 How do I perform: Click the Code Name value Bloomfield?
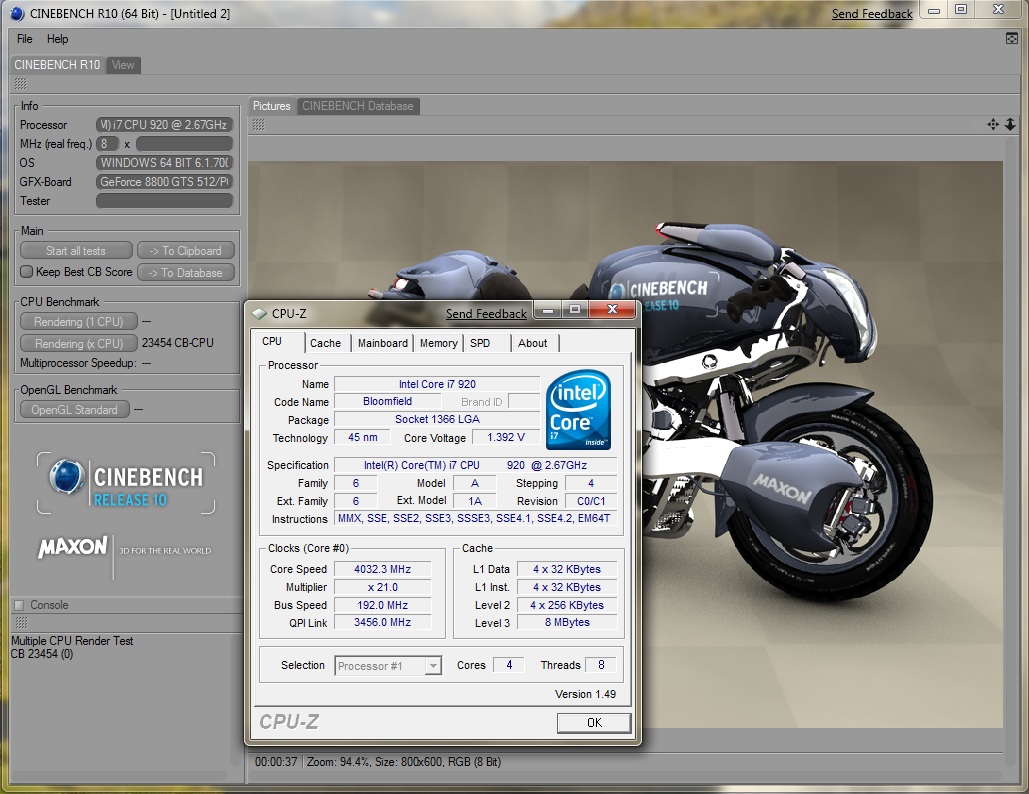pyautogui.click(x=387, y=401)
